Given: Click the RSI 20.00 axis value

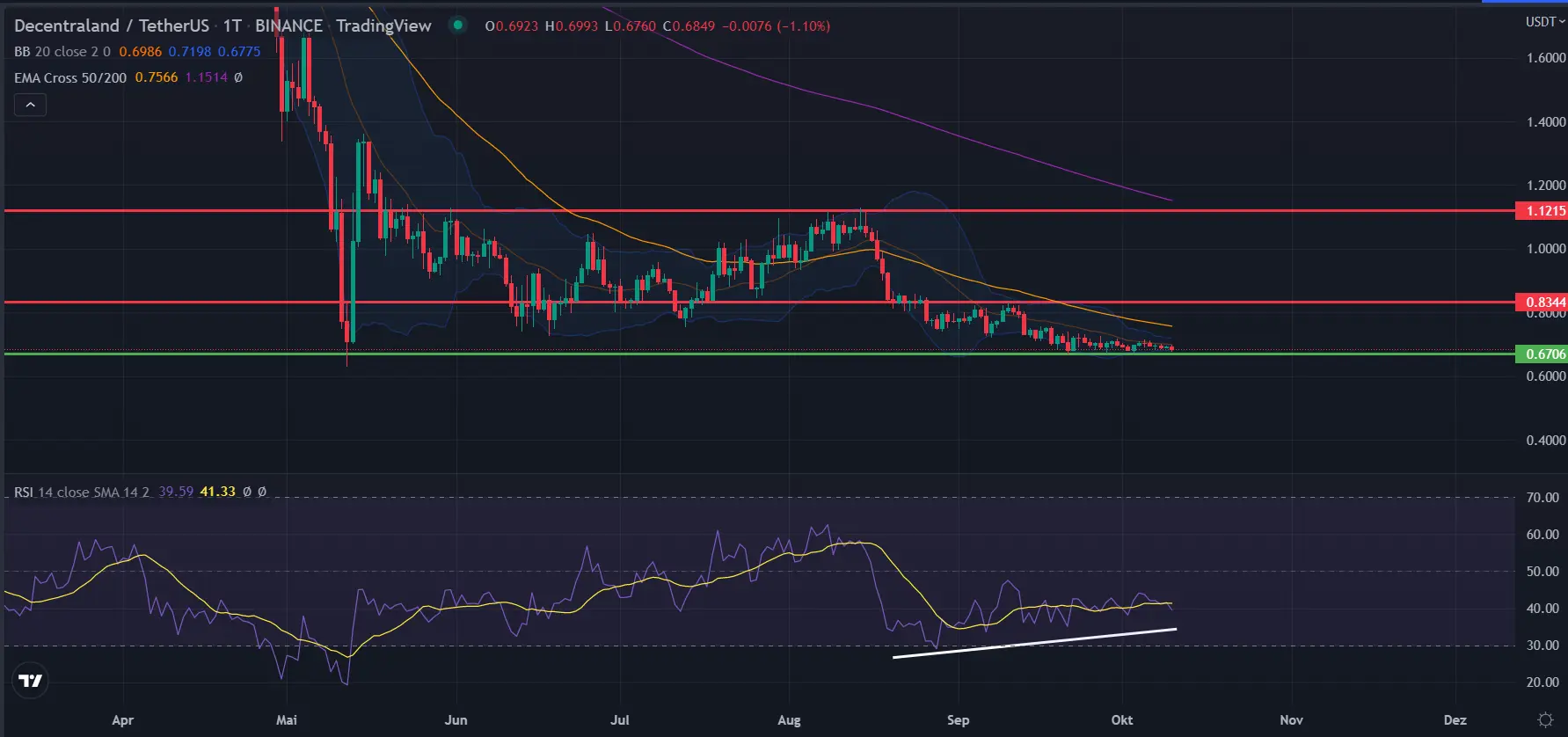Looking at the screenshot, I should coord(1542,682).
